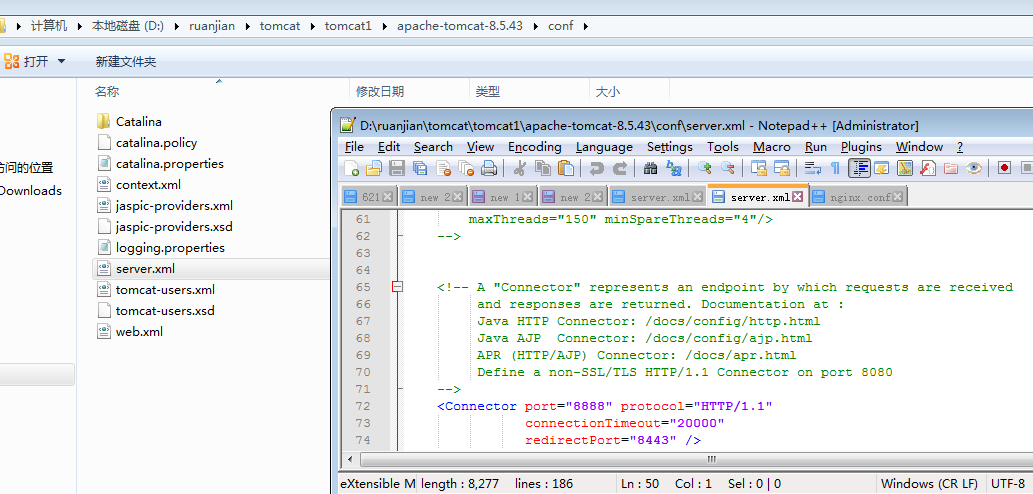Toggle the indent guide toolbar button
Image resolution: width=1033 pixels, height=494 pixels.
click(859, 168)
